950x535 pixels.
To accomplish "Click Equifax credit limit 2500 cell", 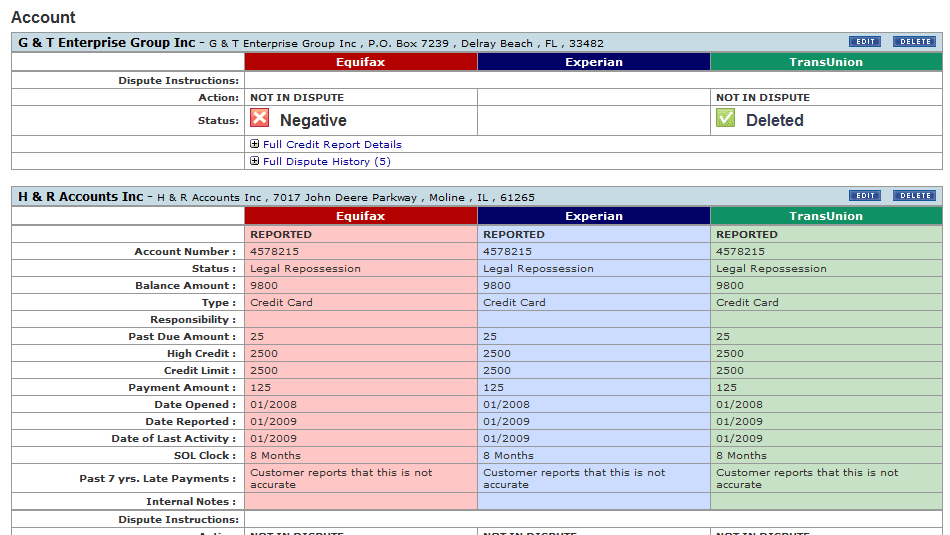I will click(x=360, y=370).
